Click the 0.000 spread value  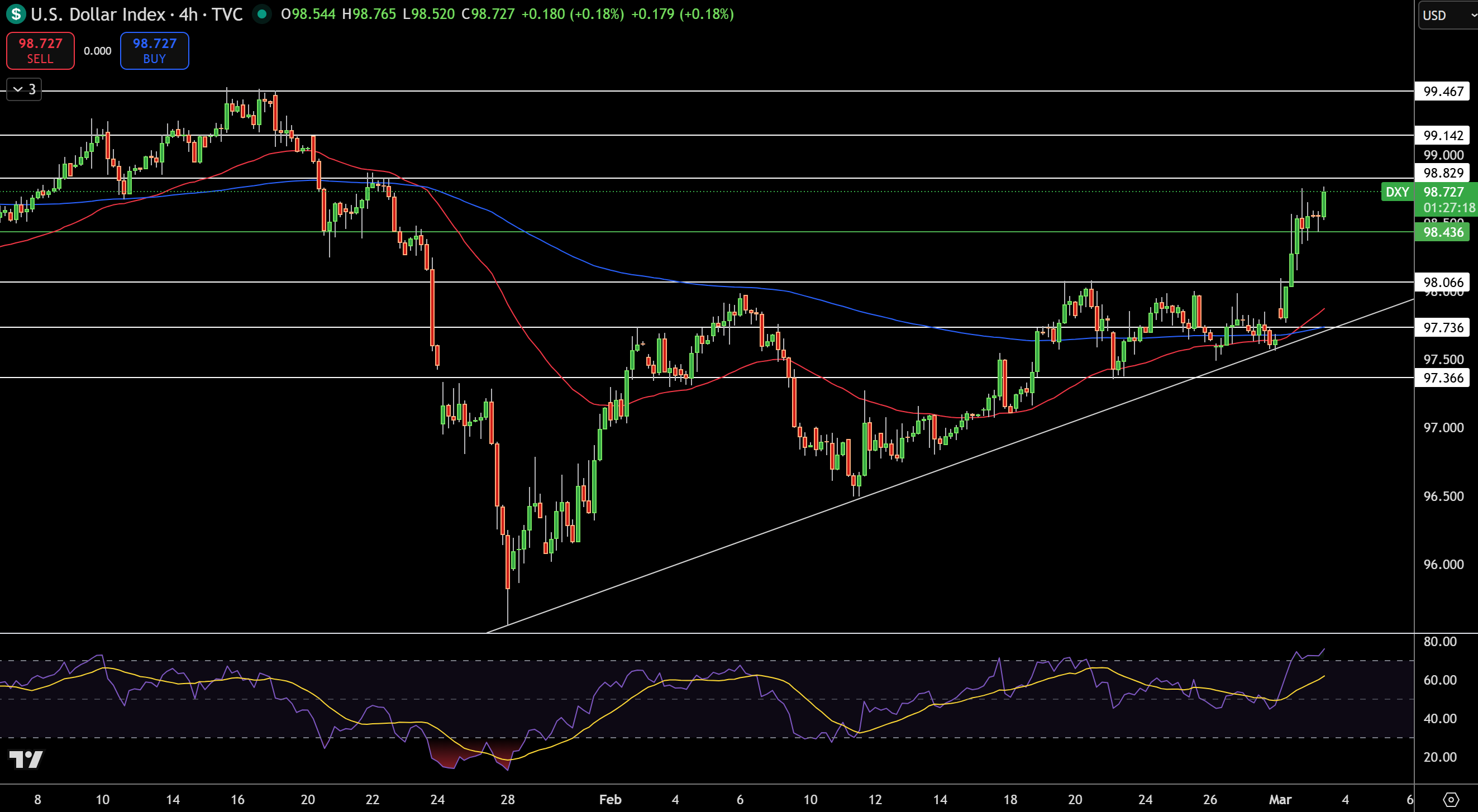(x=98, y=51)
